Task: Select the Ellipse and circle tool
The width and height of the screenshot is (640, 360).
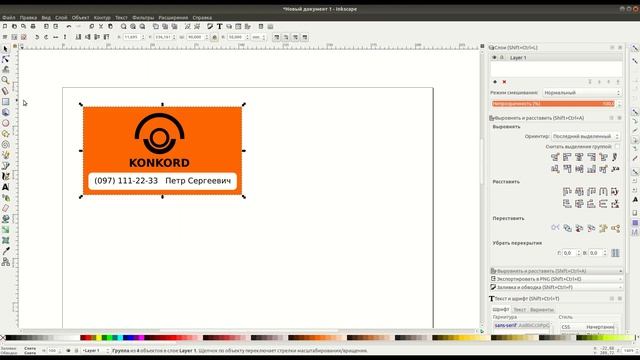Action: [x=5, y=123]
